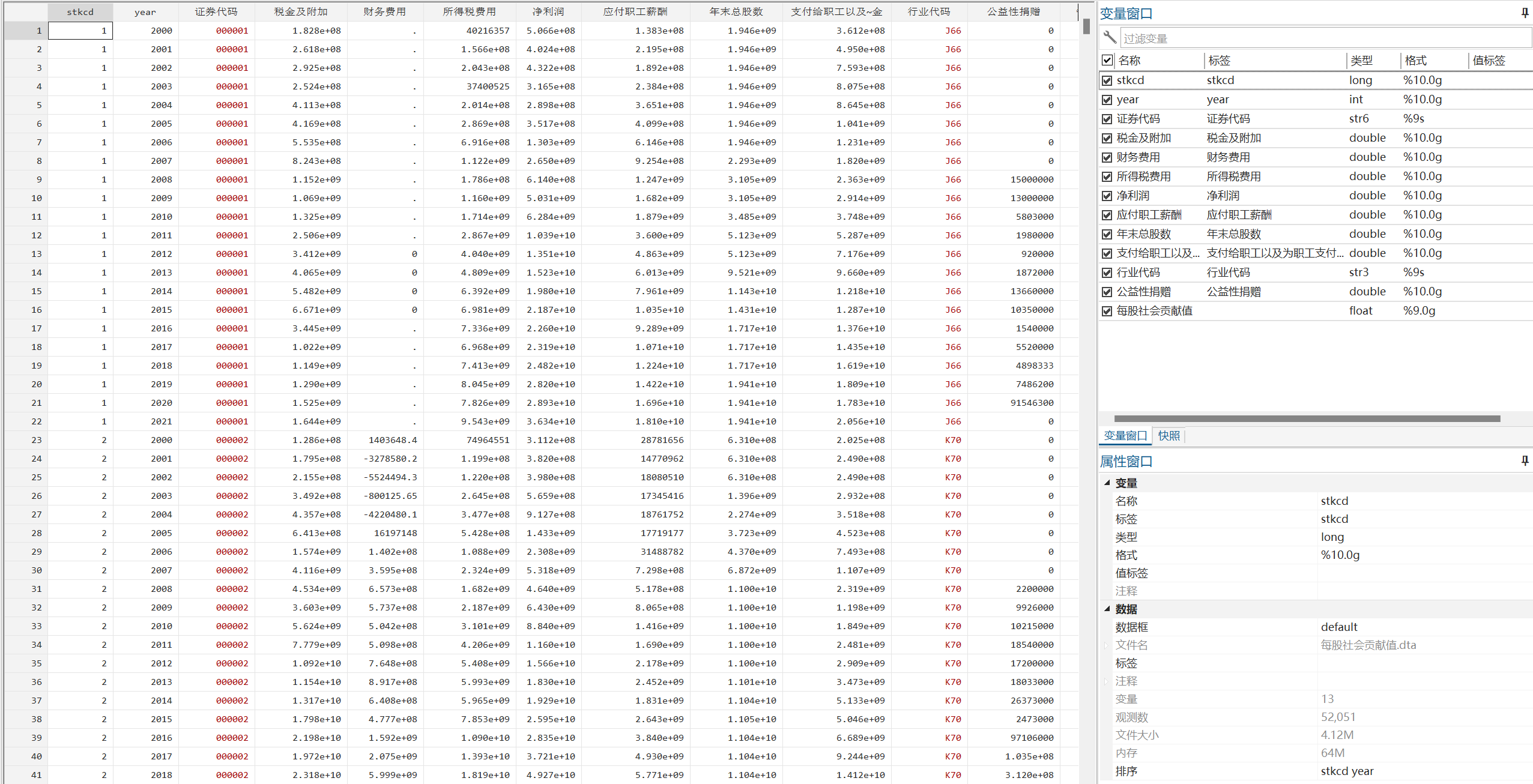This screenshot has width=1533, height=784.
Task: Pin the 变量窗口 panel
Action: 1525,13
